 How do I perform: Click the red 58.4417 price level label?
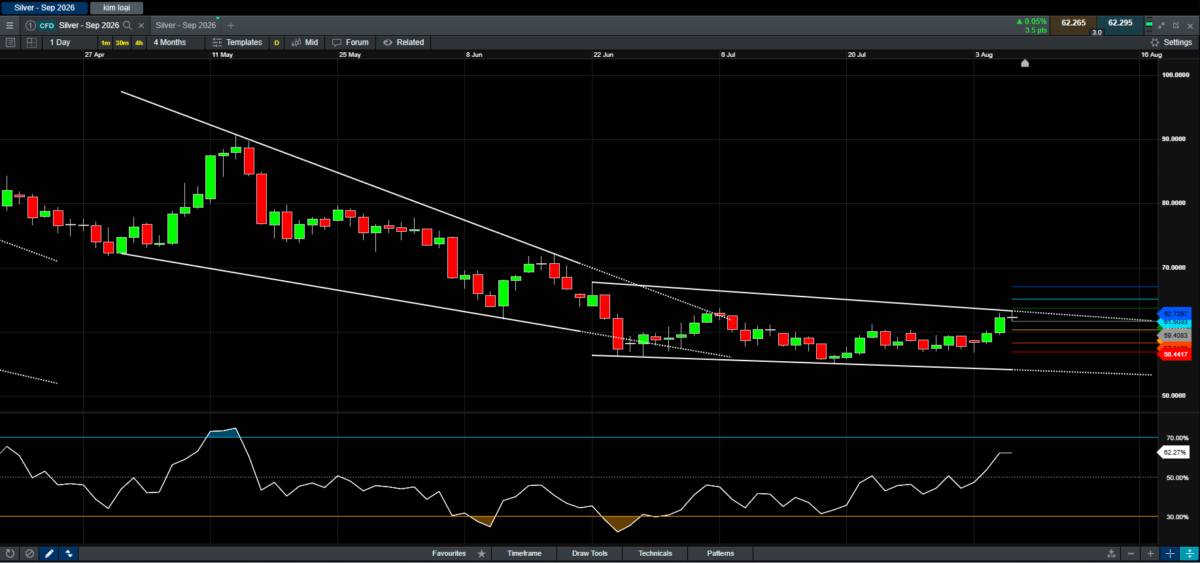click(1175, 354)
